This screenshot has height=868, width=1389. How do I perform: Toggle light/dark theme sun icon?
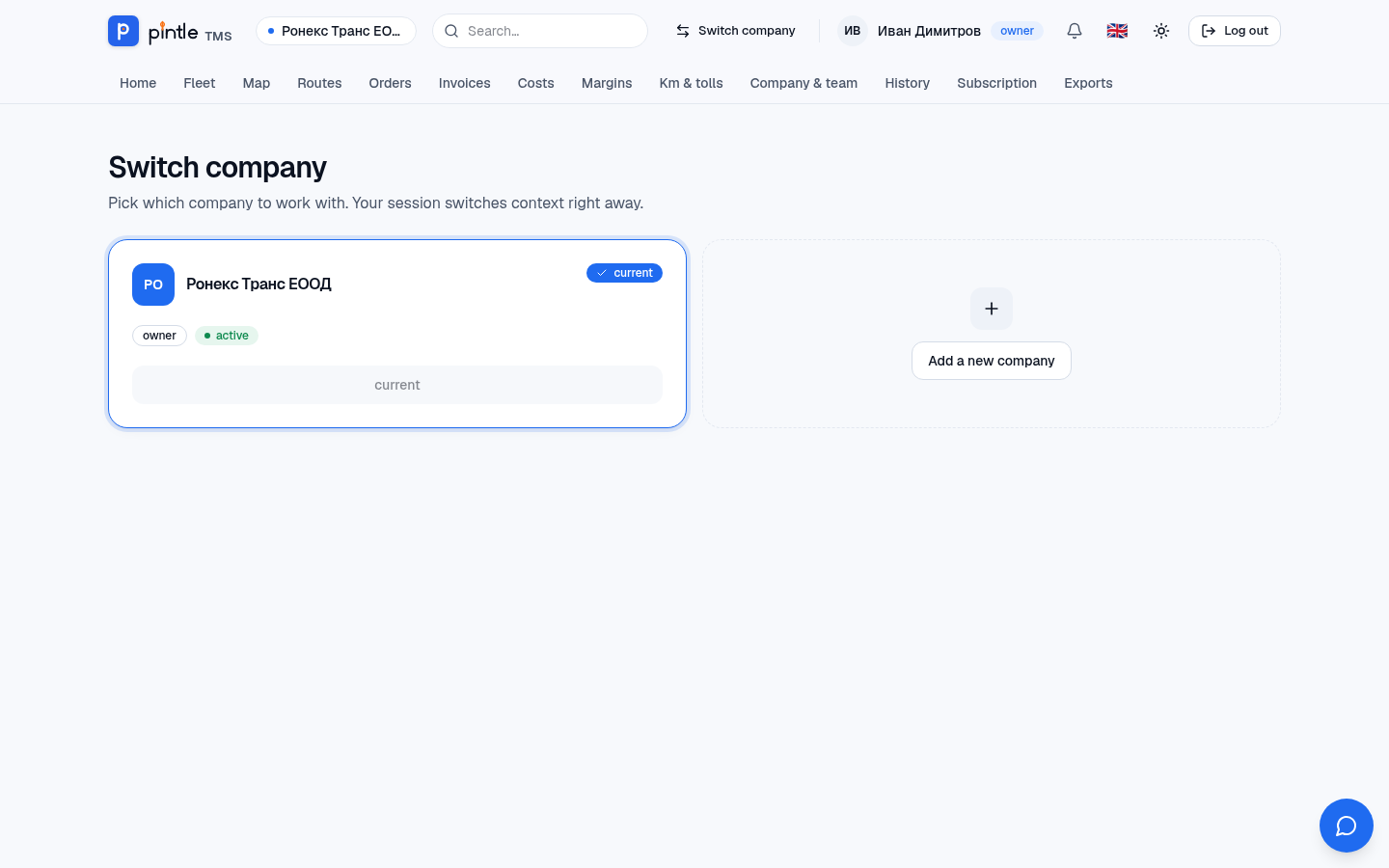tap(1161, 31)
